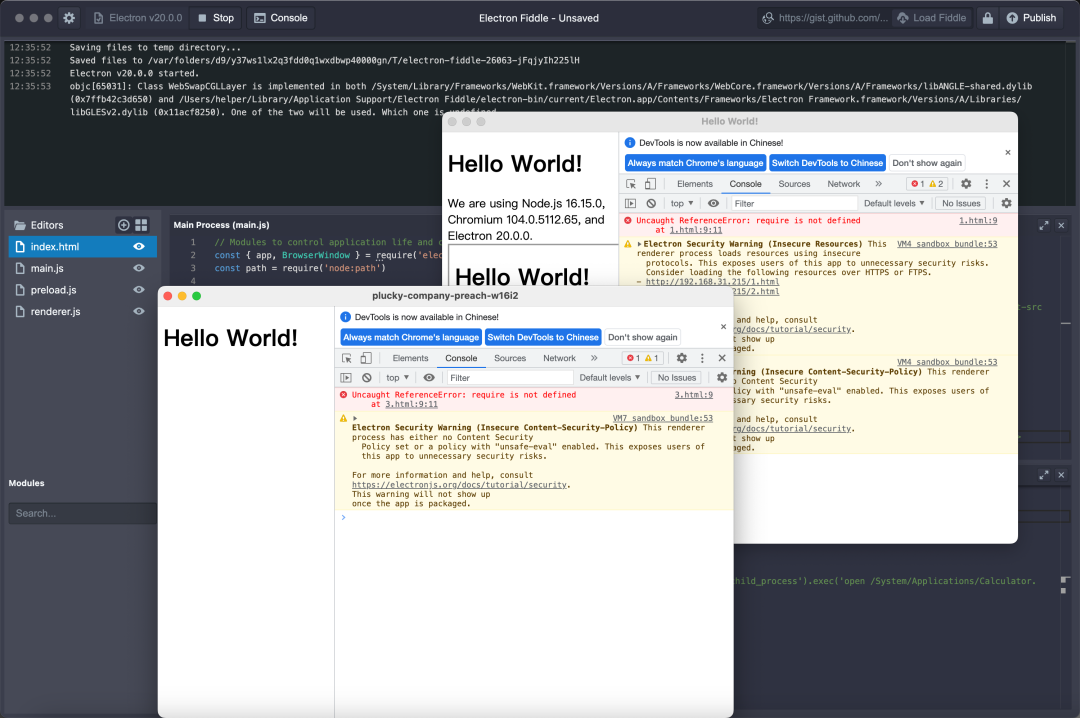Front window: inspect element picker icon

tap(346, 358)
